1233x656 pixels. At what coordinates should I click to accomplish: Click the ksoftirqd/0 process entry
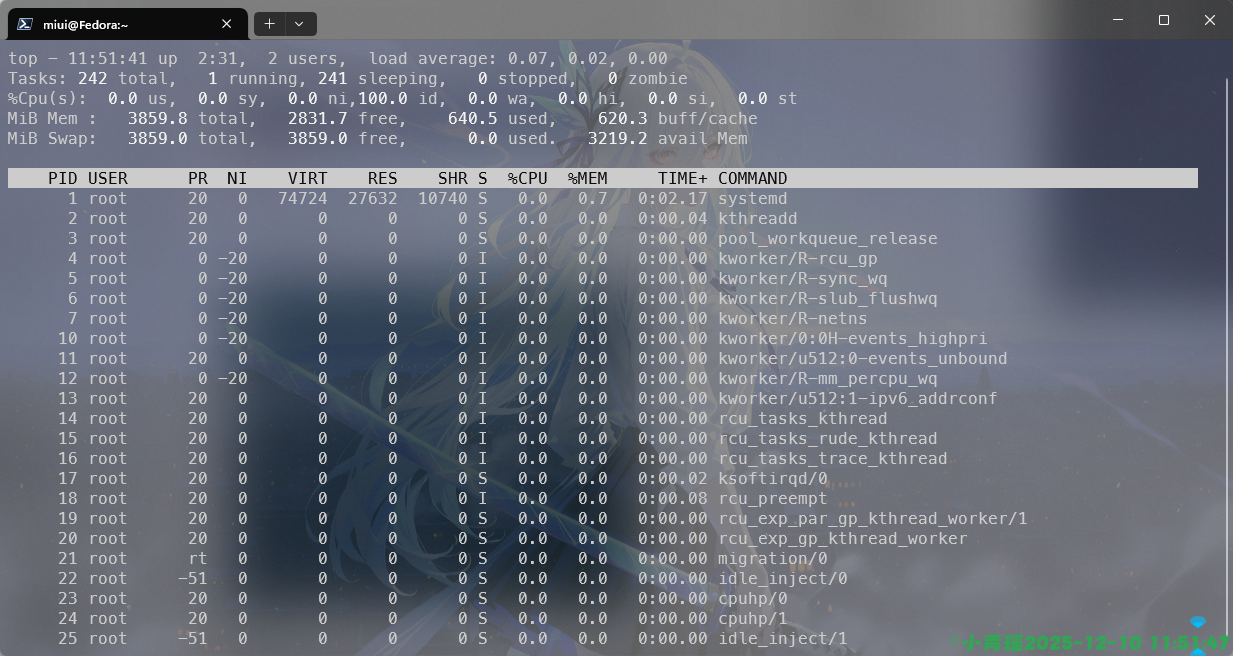click(772, 478)
